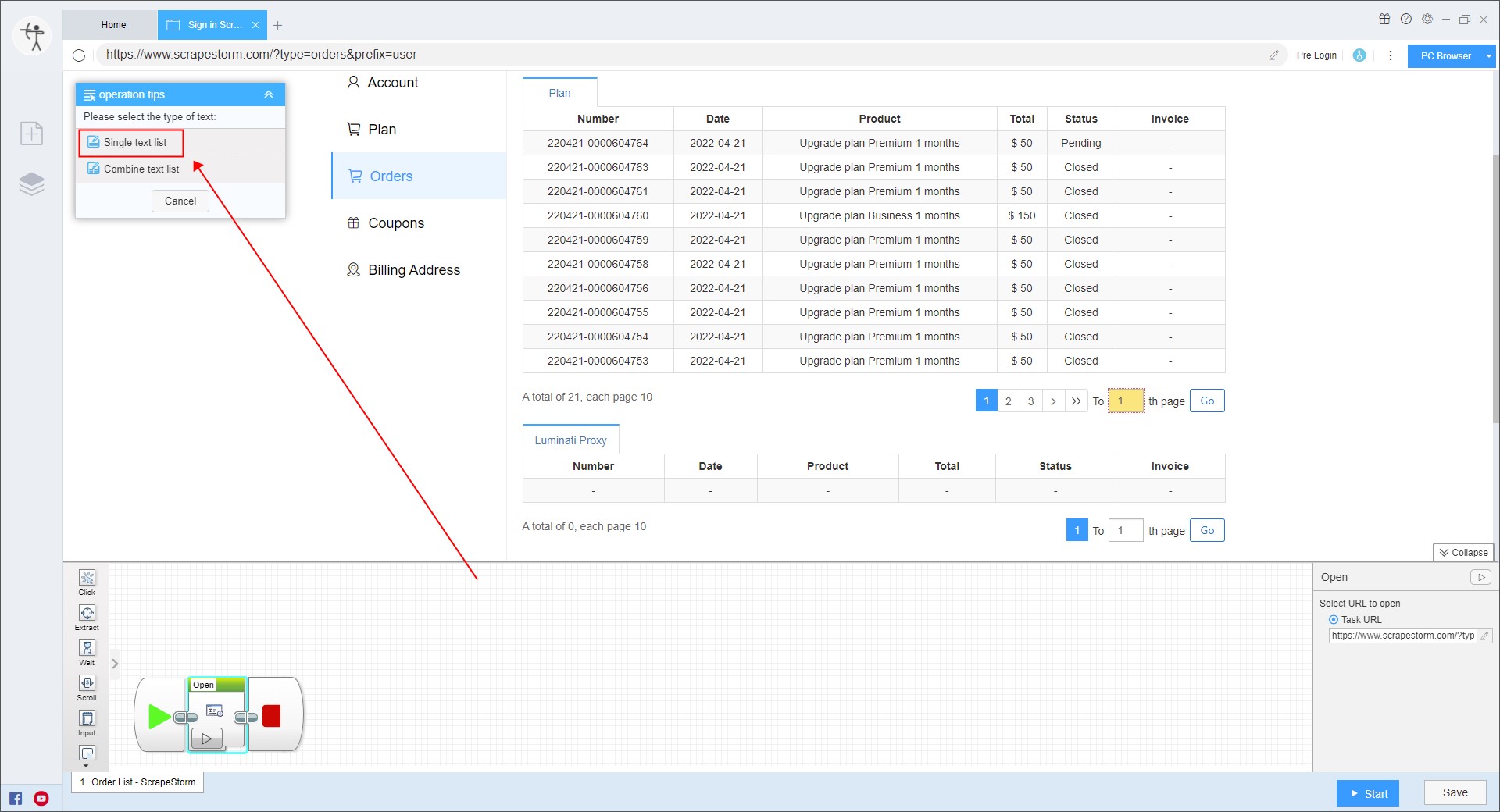1500x812 pixels.
Task: Open the PC Browser dropdown arrow
Action: pyautogui.click(x=1489, y=56)
